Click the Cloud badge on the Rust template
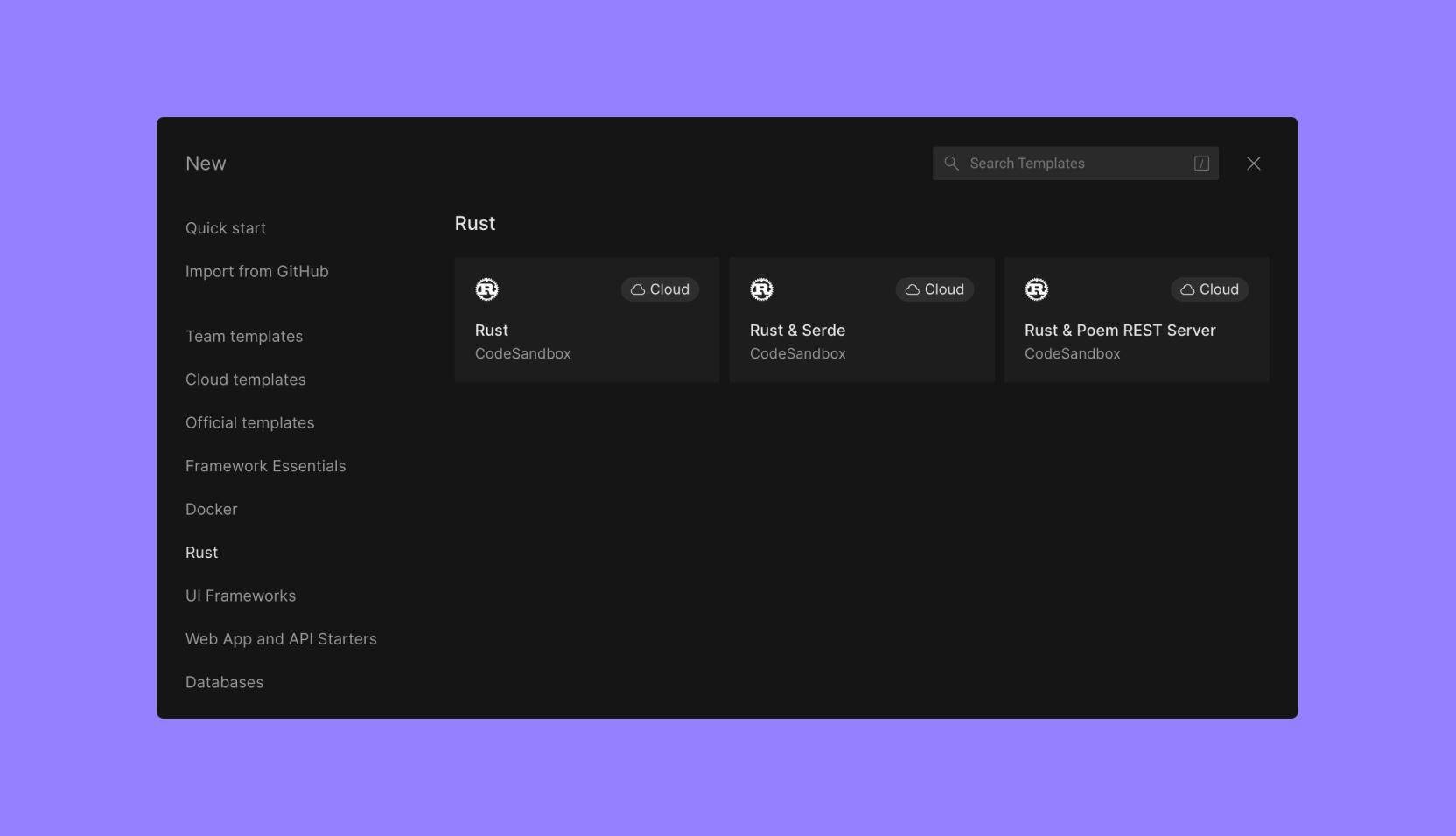1456x836 pixels. click(x=660, y=289)
